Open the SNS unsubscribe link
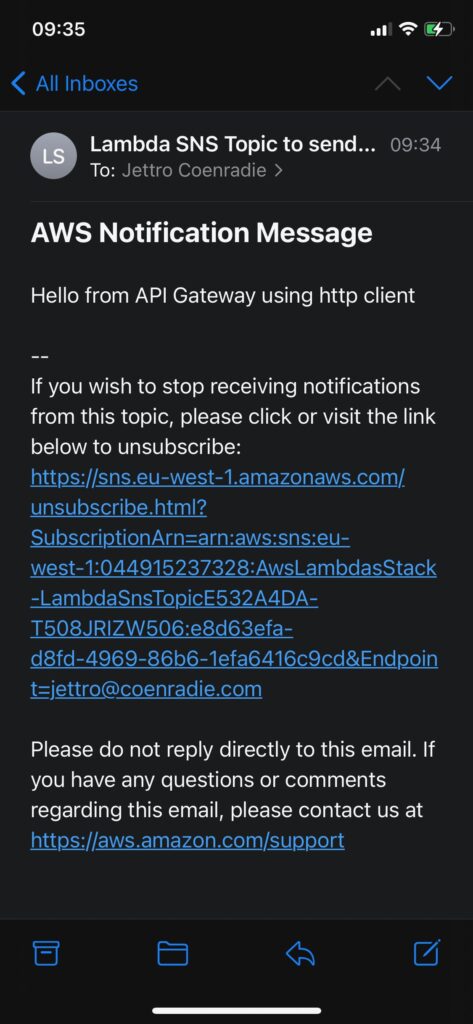This screenshot has width=473, height=1024. (x=234, y=583)
